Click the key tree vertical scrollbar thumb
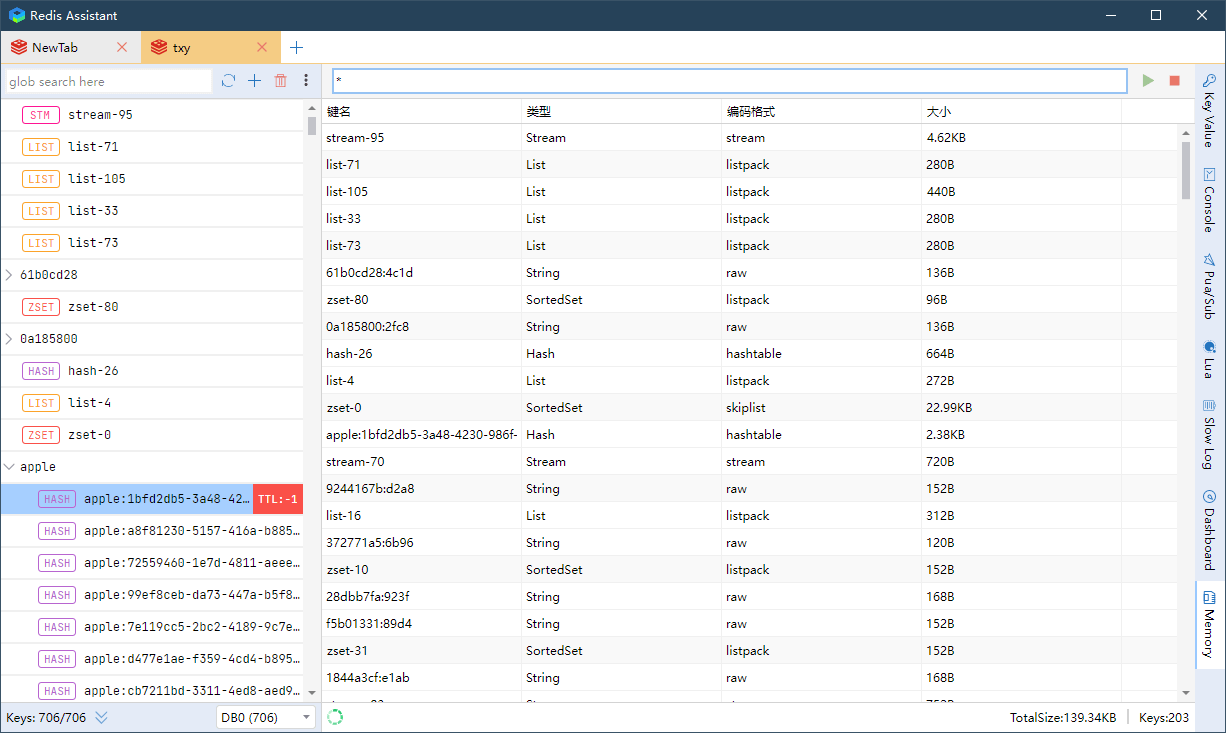 click(312, 126)
